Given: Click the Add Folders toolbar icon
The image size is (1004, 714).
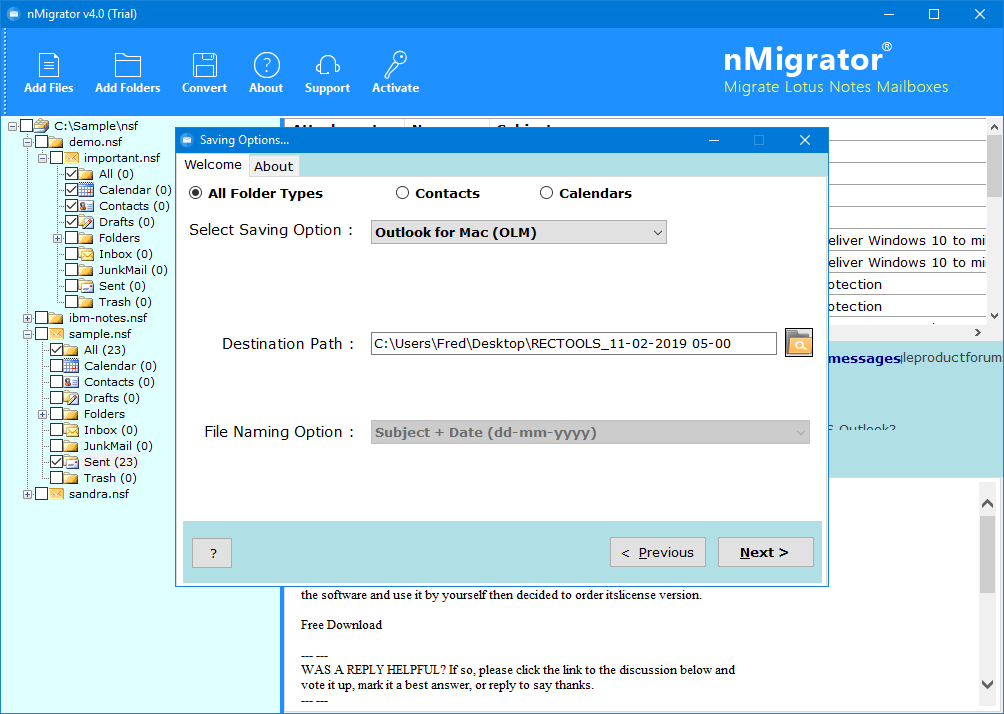Looking at the screenshot, I should (x=127, y=65).
